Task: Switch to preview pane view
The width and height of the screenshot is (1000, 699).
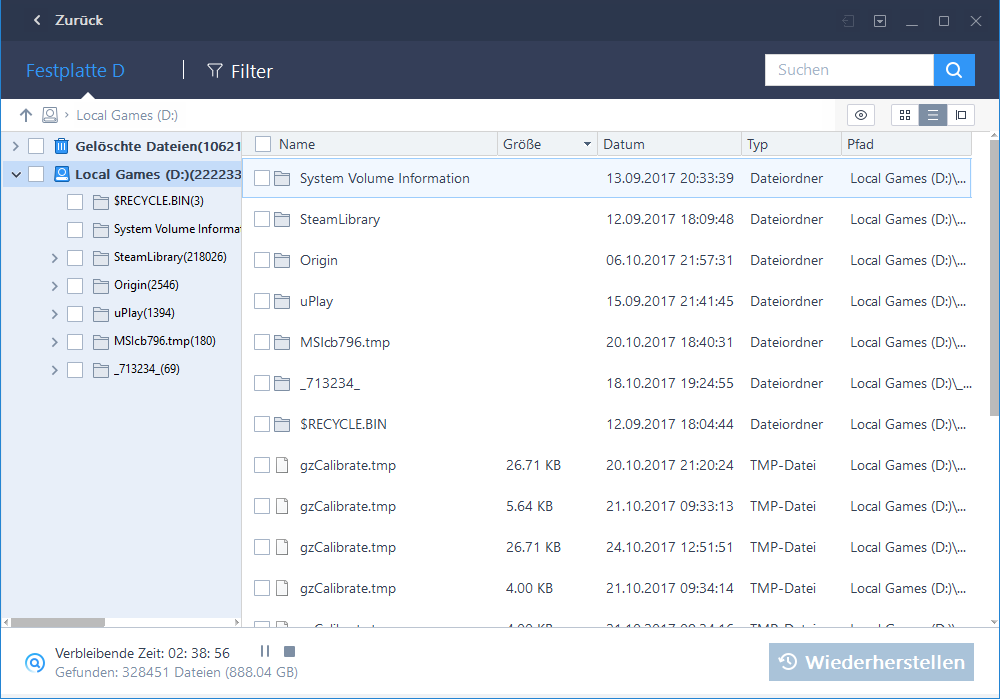Action: 961,115
